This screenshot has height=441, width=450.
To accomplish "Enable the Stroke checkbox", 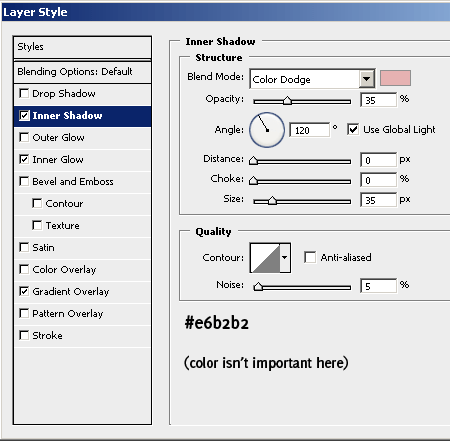I will coord(24,335).
